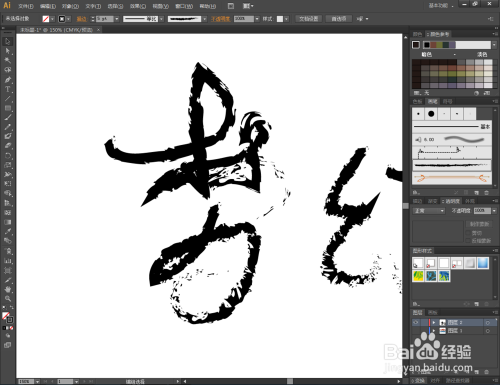Image resolution: width=500 pixels, height=385 pixels.
Task: Click the 制作蒙版 make mask button
Action: click(x=479, y=224)
